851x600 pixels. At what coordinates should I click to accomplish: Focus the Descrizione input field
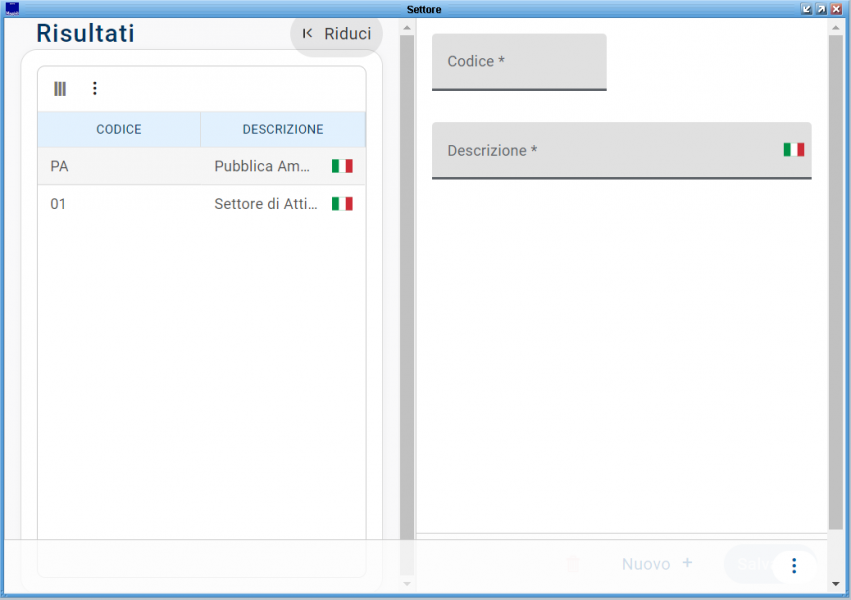621,150
